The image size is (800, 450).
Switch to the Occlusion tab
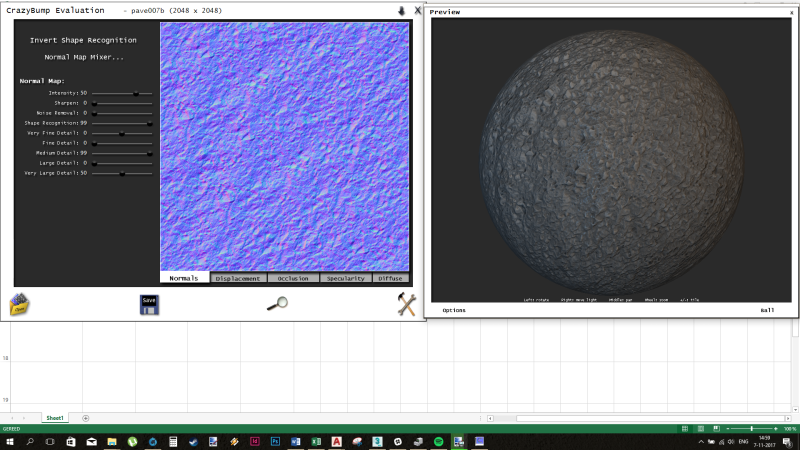(x=293, y=278)
